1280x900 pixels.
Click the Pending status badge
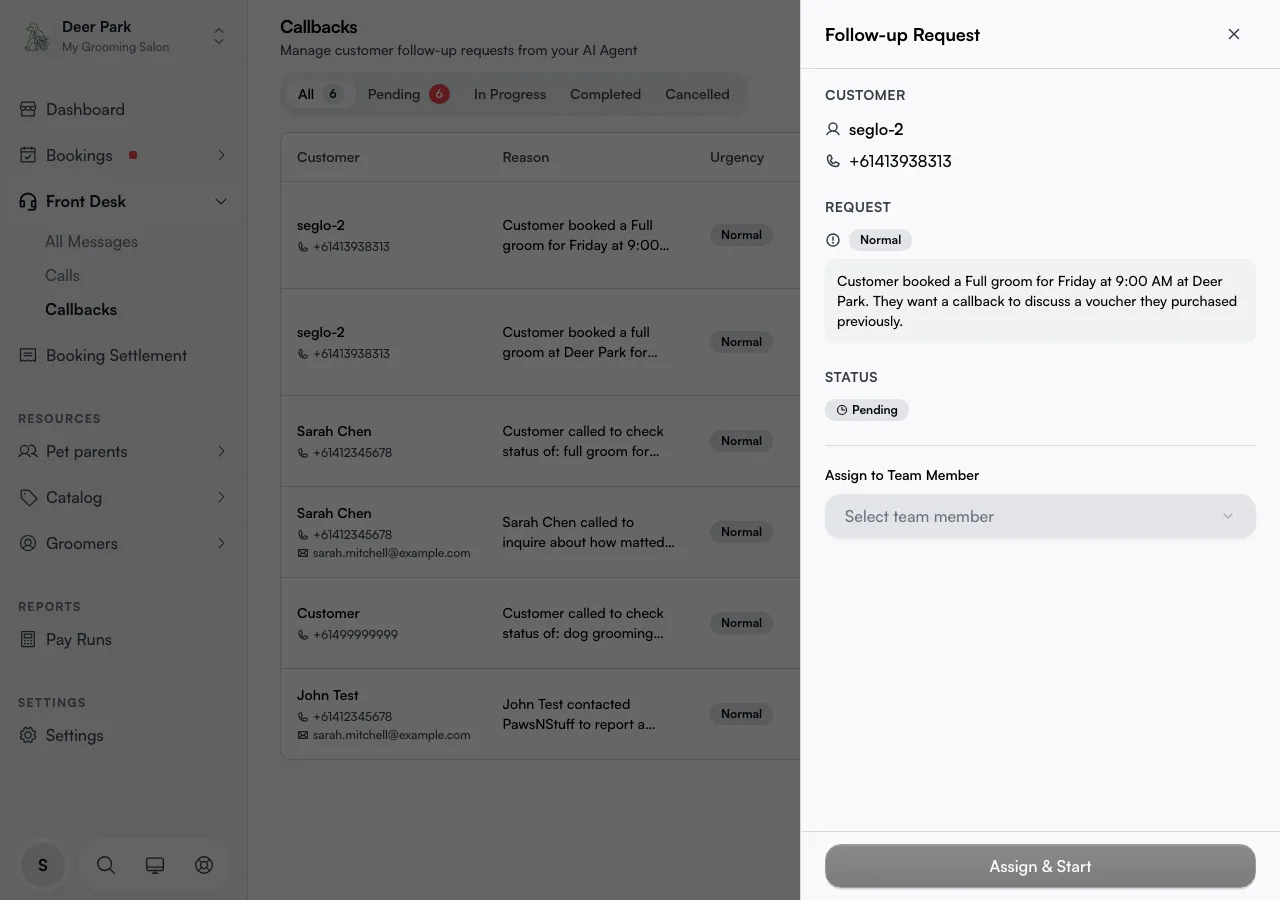(867, 410)
